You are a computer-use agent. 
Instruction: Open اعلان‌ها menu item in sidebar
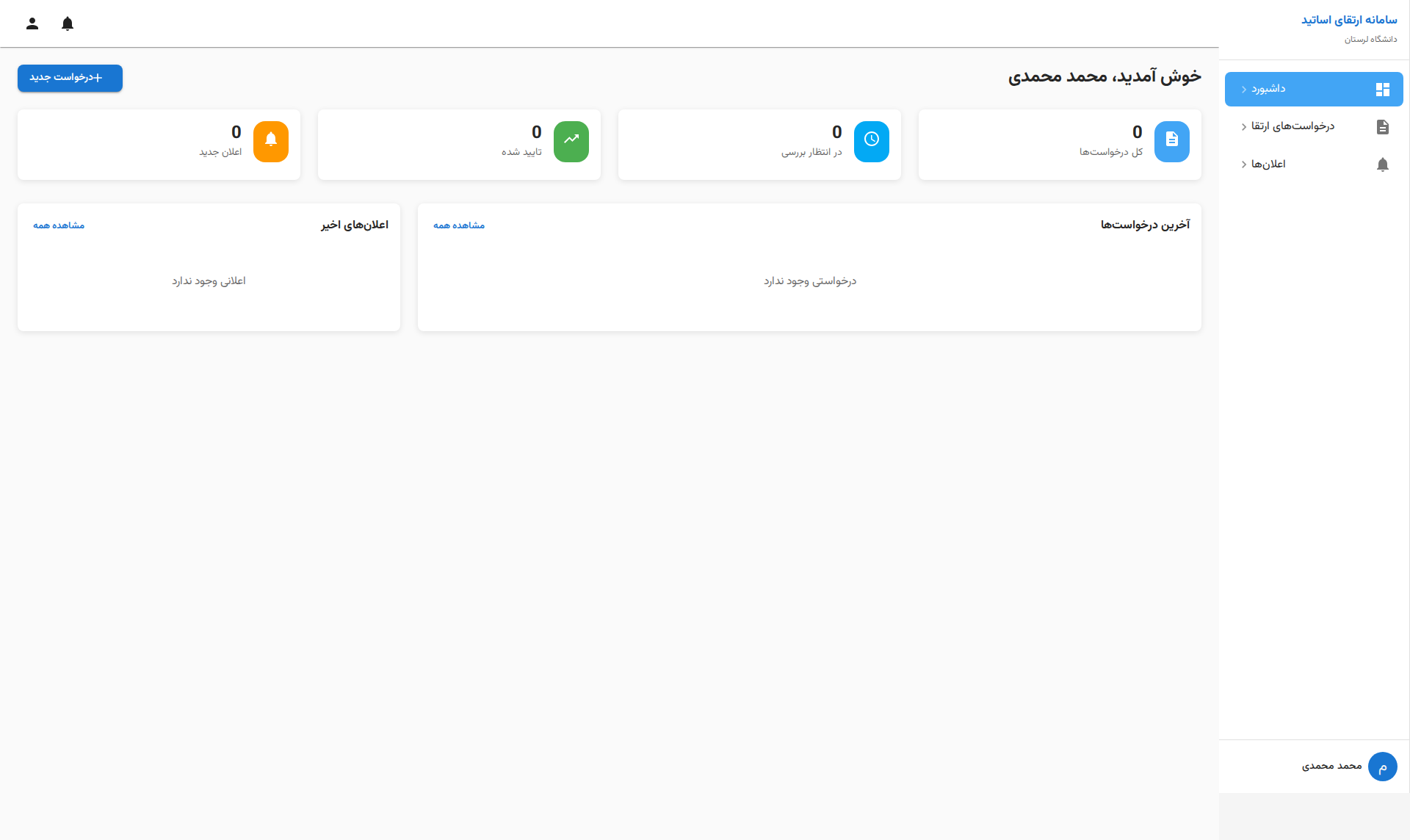click(1314, 164)
